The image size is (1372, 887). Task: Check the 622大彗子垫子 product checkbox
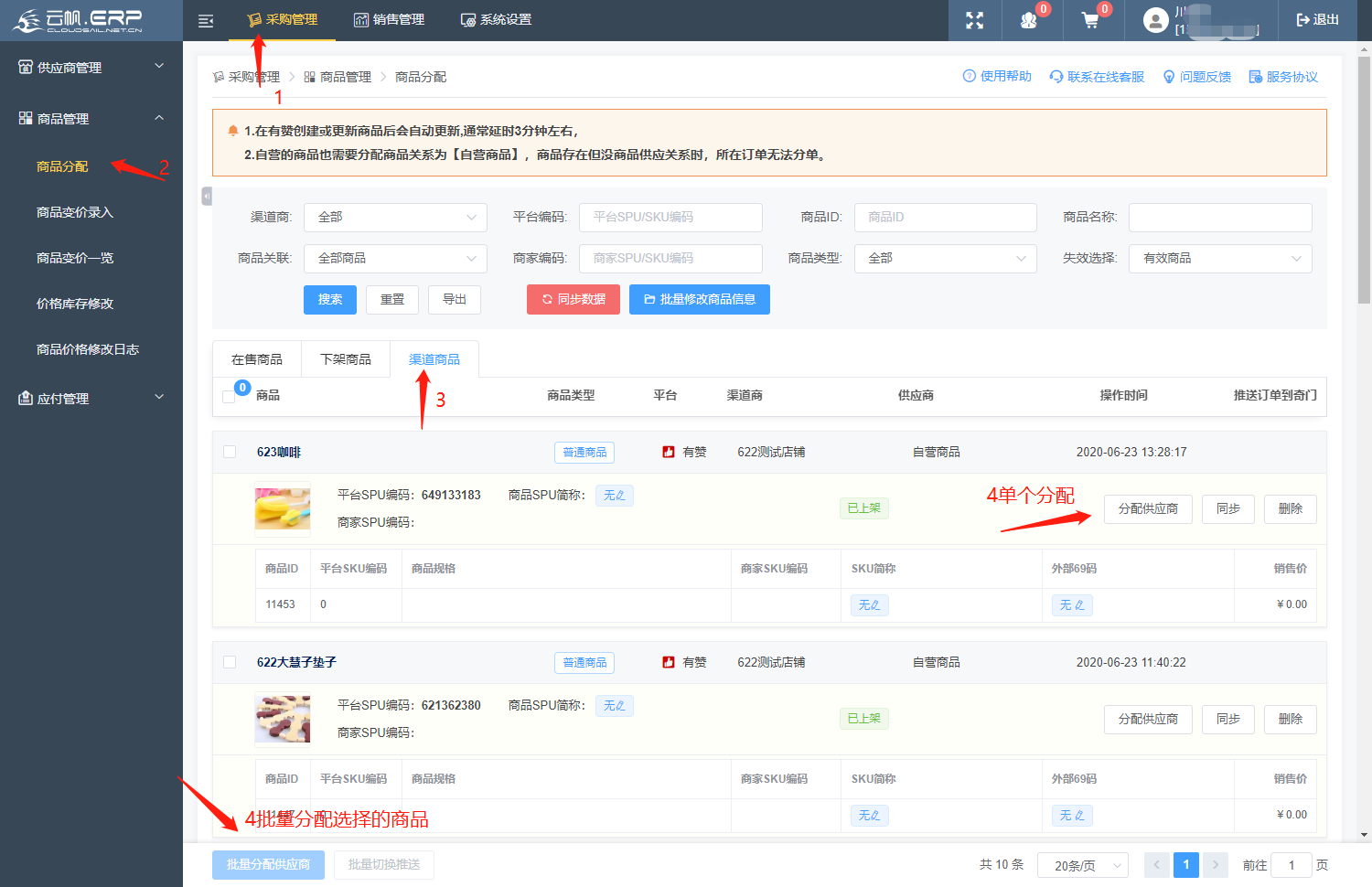pos(230,662)
